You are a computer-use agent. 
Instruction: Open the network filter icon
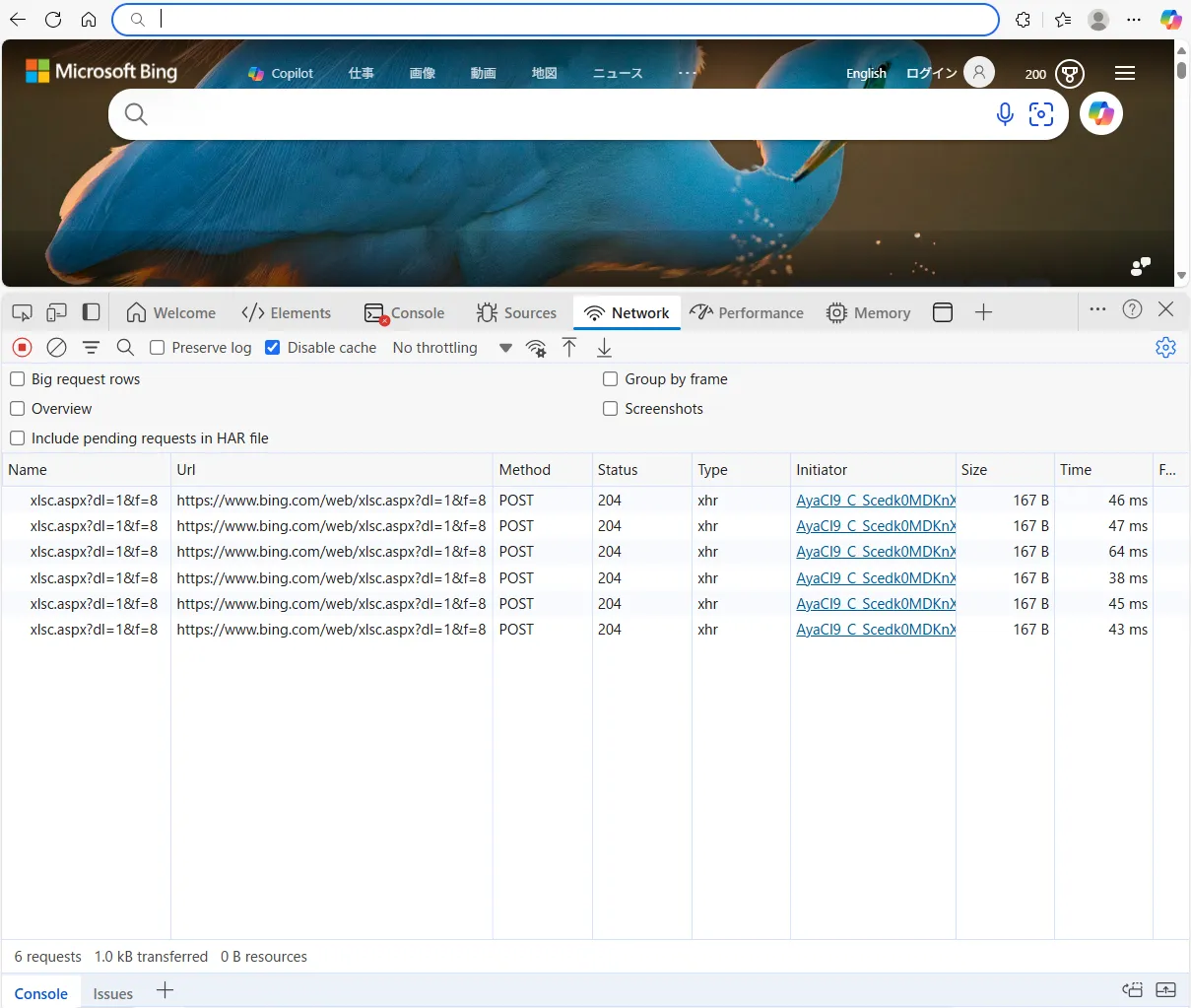91,347
